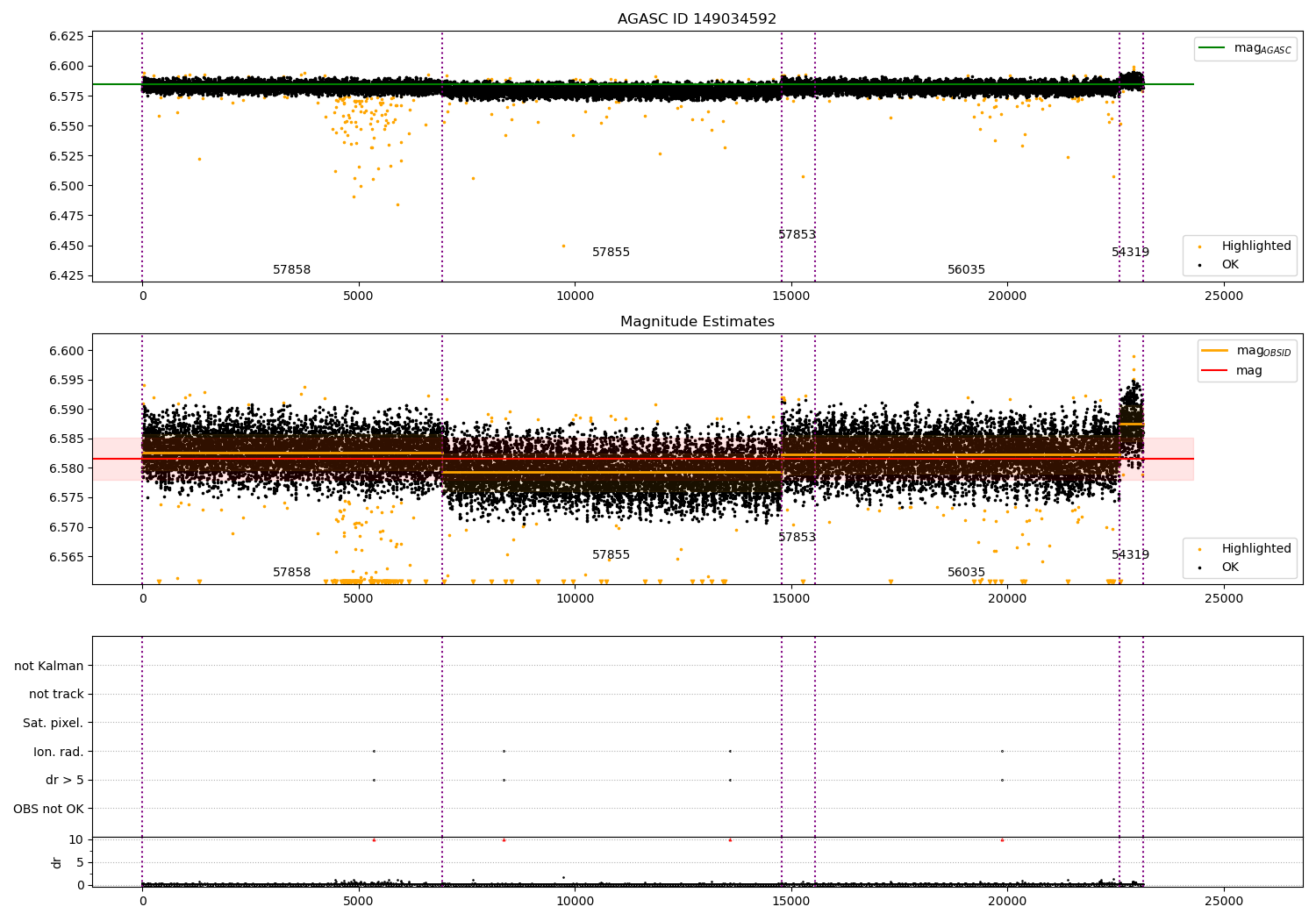This screenshot has height=921, width=1316.
Task: Click obsid label 54319 in Magnitude Estimates plot
Action: [1130, 555]
